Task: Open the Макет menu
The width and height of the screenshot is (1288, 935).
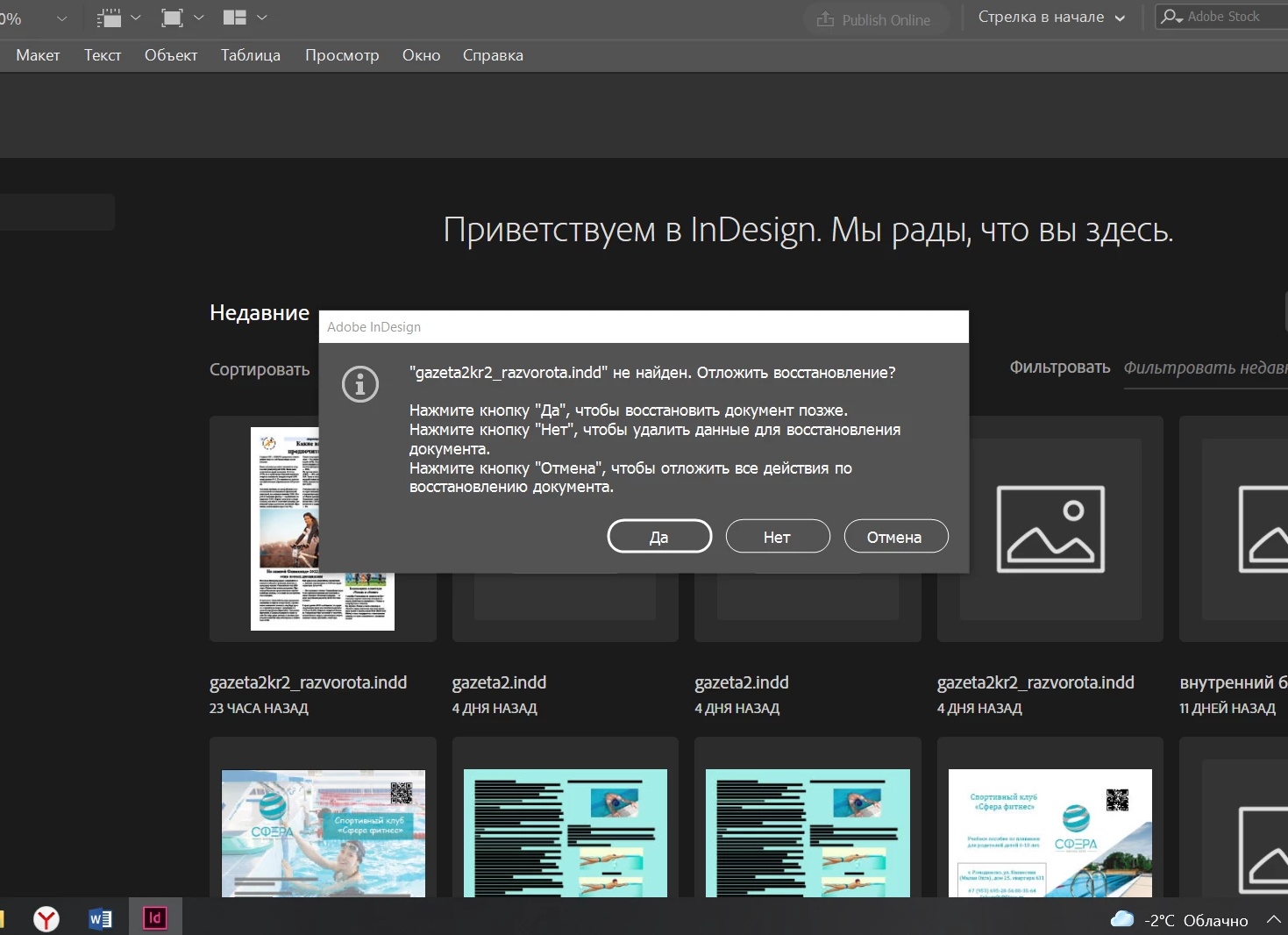Action: [38, 55]
